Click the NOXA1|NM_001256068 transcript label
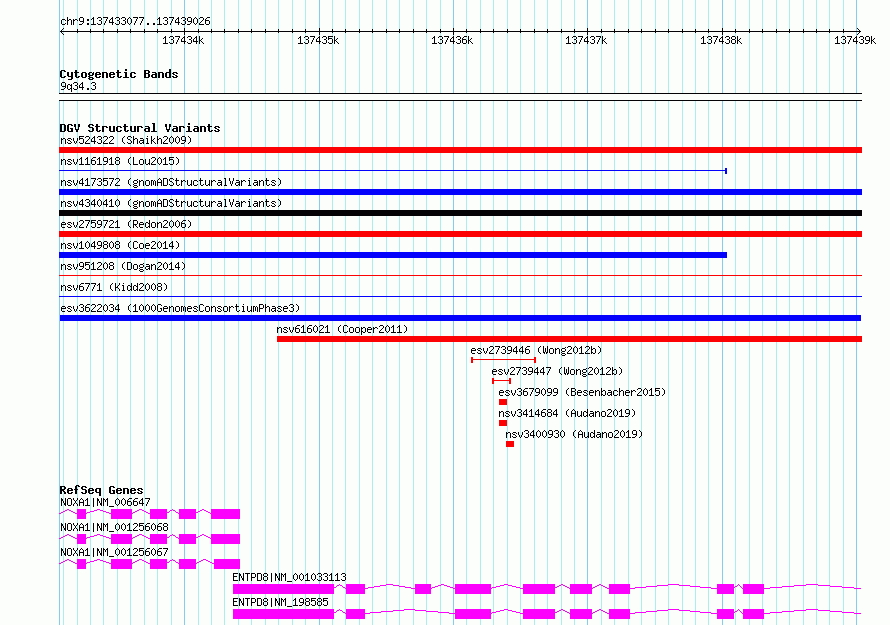The height and width of the screenshot is (625, 890). (114, 527)
